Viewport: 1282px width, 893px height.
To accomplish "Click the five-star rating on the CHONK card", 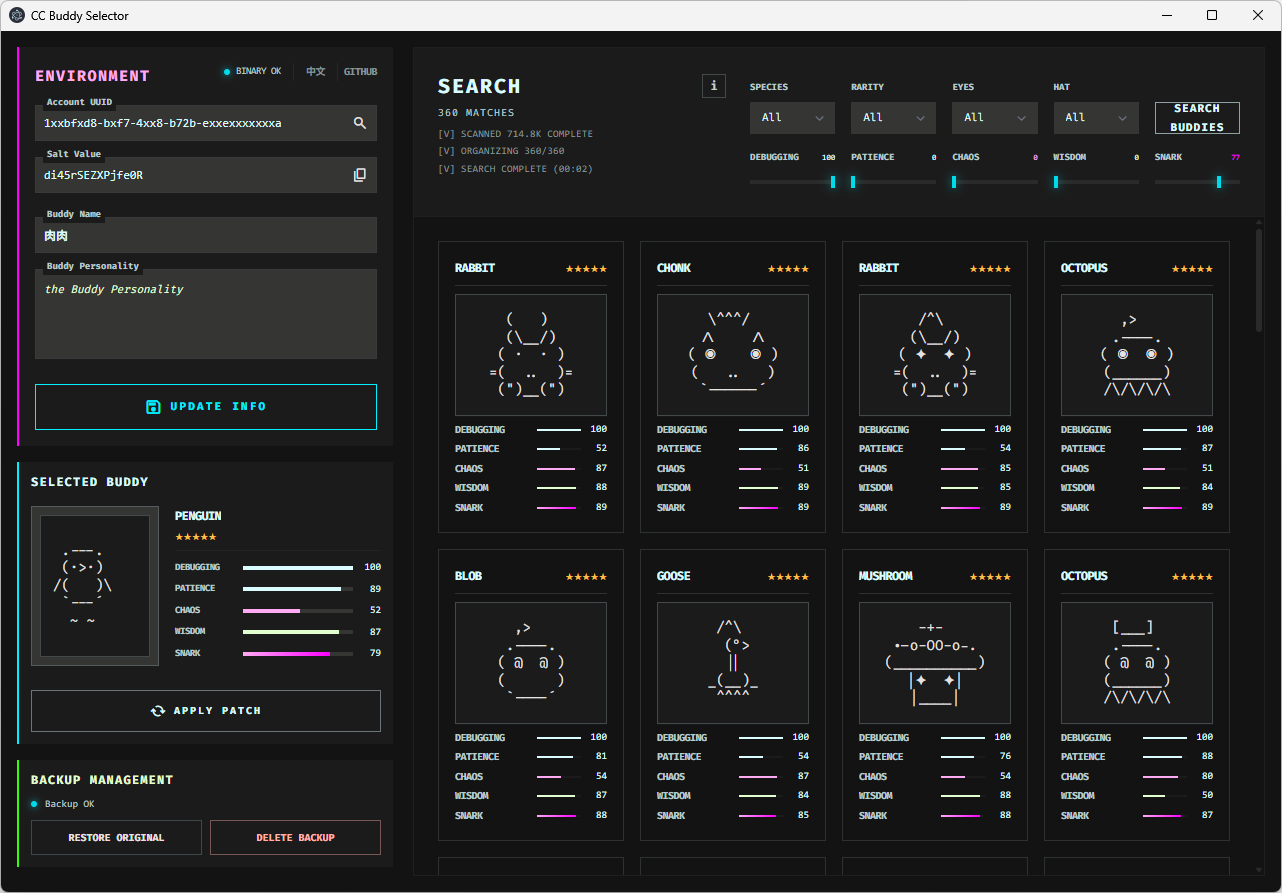I will click(788, 268).
